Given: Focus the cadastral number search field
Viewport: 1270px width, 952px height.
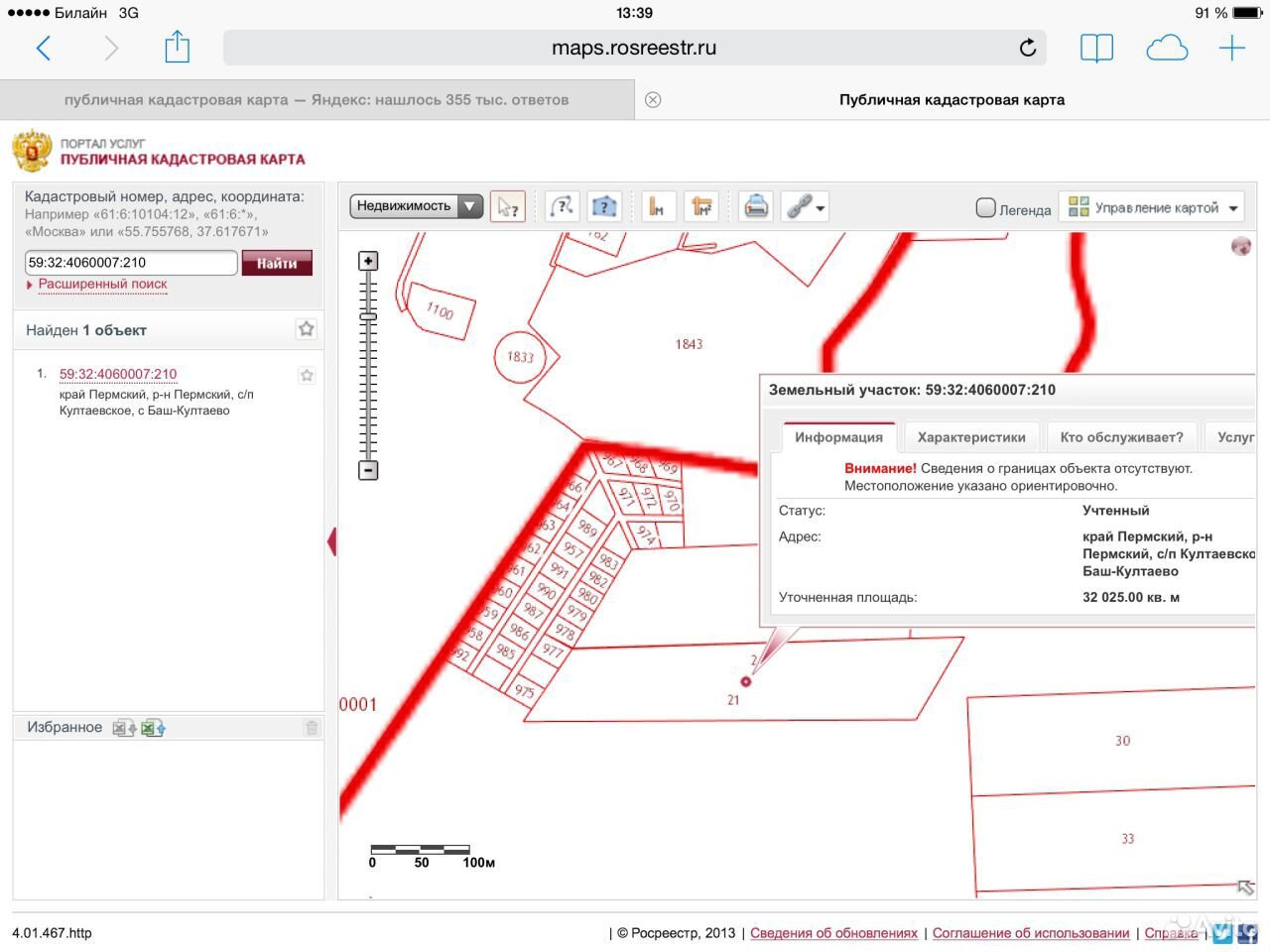Looking at the screenshot, I should (x=131, y=263).
